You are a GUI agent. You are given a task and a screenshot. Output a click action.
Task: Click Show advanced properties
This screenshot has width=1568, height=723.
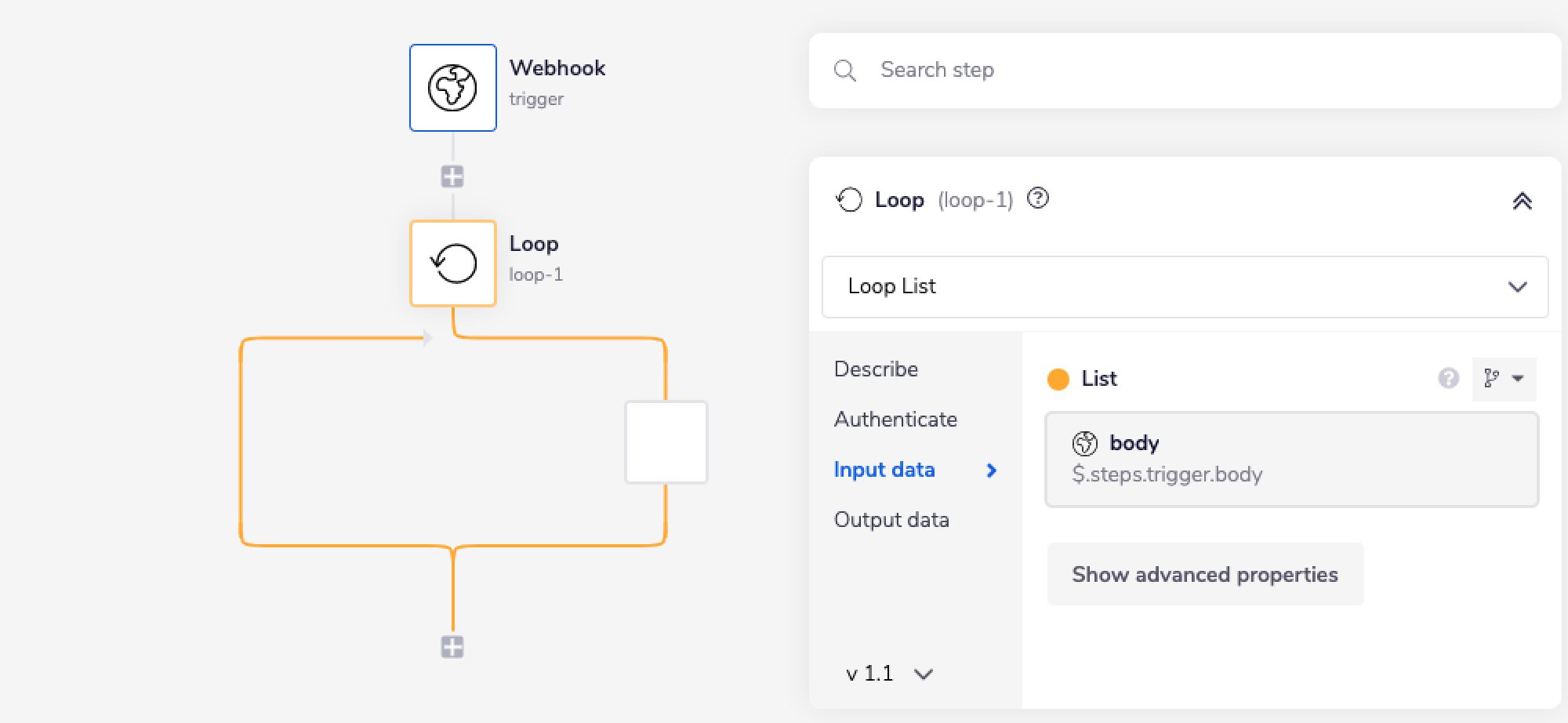click(x=1205, y=574)
